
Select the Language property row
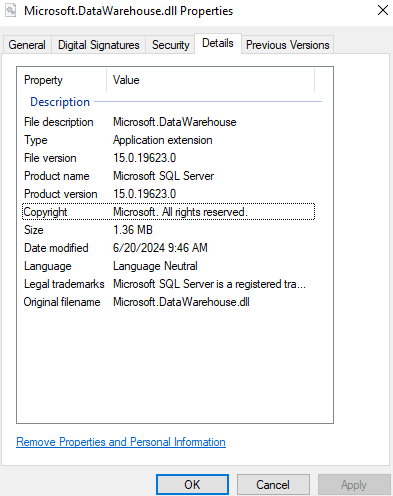169,266
